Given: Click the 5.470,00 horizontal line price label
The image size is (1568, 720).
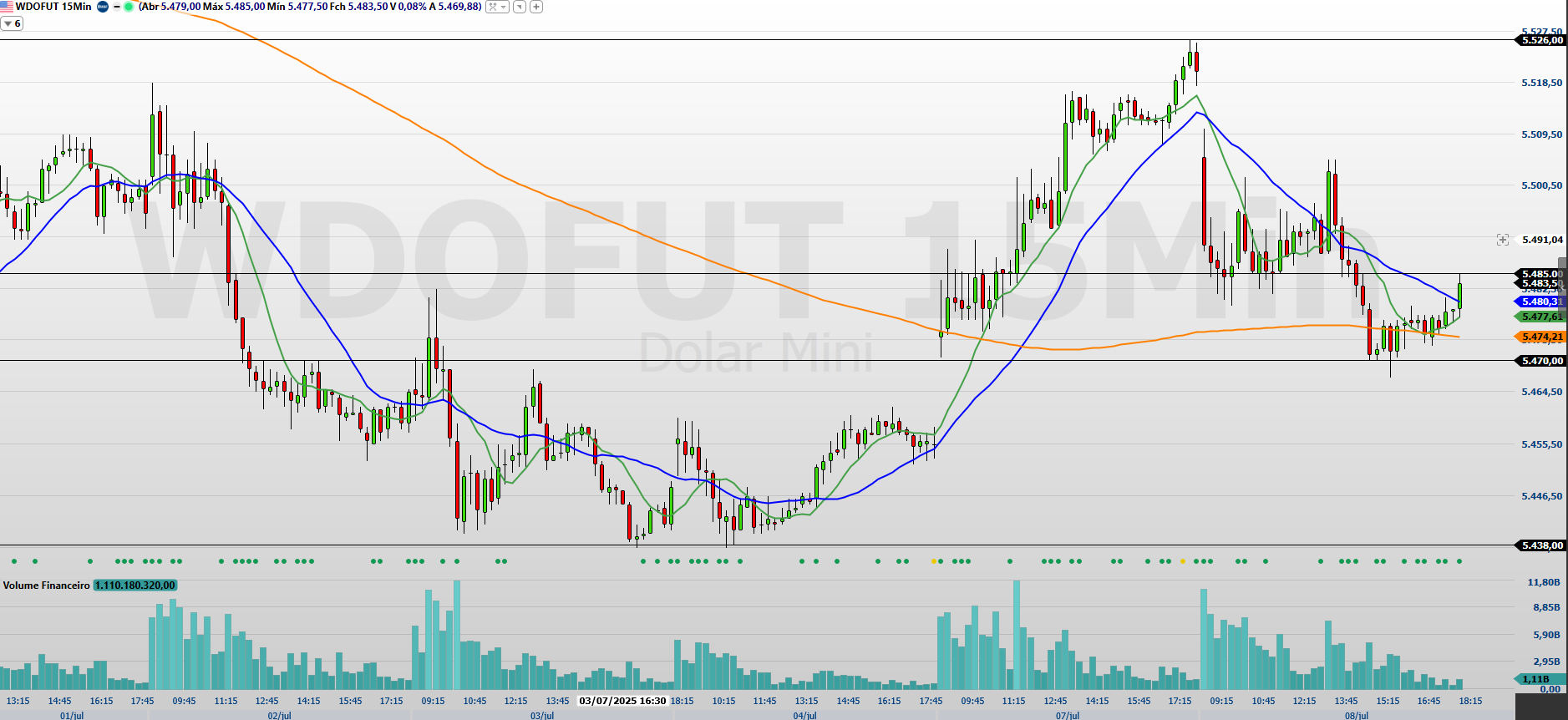Looking at the screenshot, I should (1540, 361).
